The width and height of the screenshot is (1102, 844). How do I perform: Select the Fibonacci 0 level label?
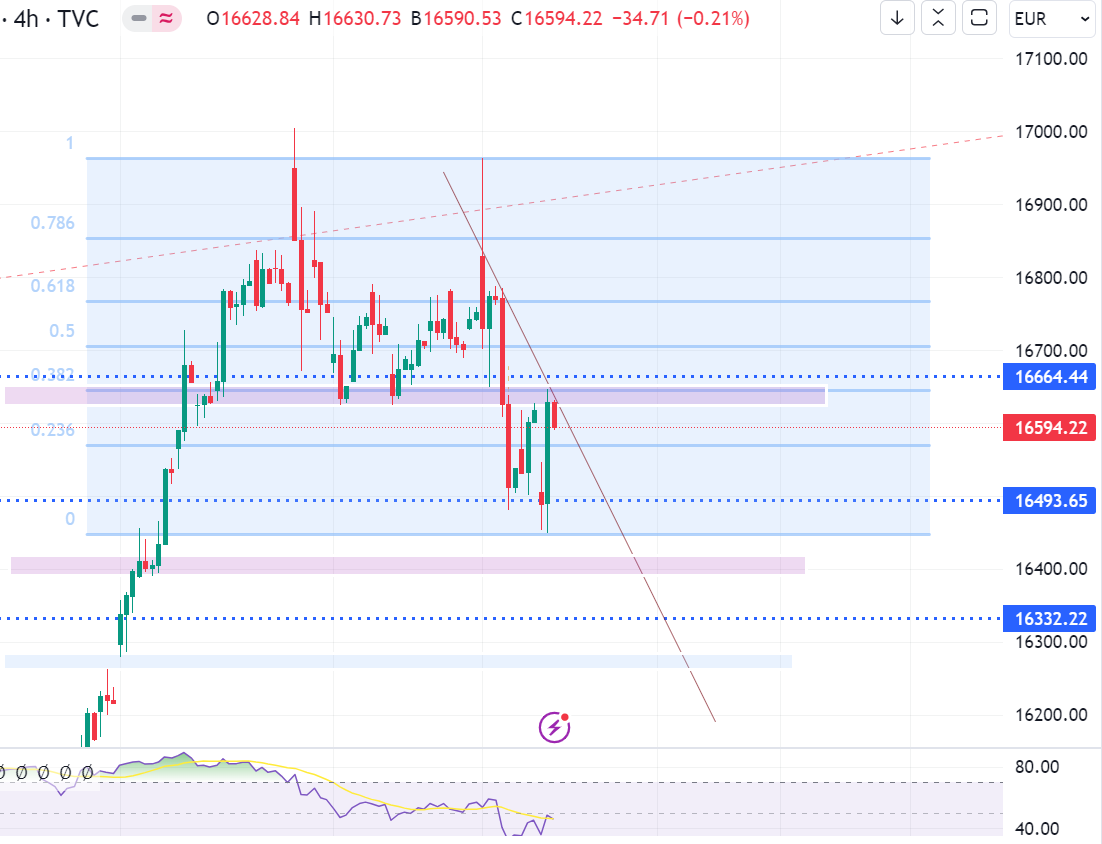70,519
